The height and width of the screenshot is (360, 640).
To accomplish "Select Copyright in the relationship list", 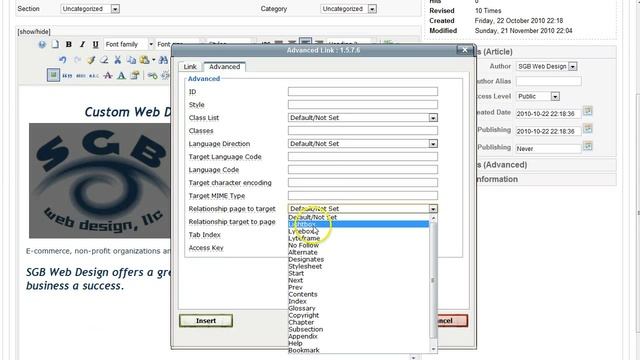I will point(358,315).
